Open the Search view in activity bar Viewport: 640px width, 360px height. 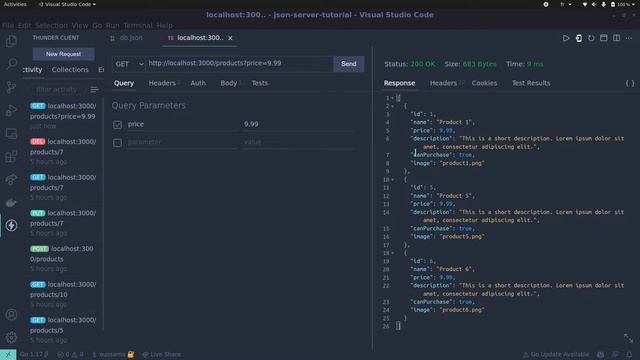pos(11,64)
